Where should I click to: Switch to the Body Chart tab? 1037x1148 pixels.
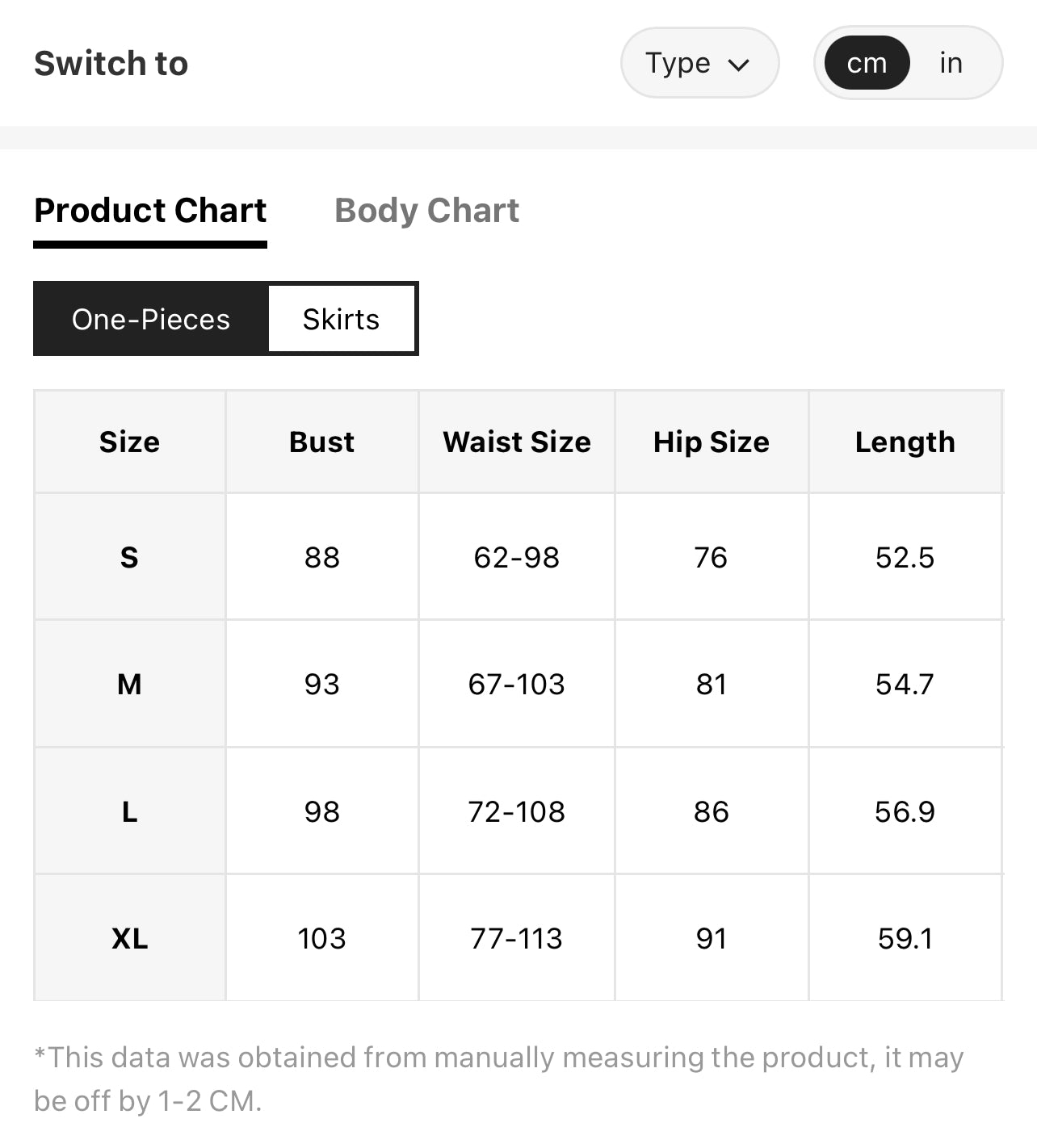coord(426,212)
